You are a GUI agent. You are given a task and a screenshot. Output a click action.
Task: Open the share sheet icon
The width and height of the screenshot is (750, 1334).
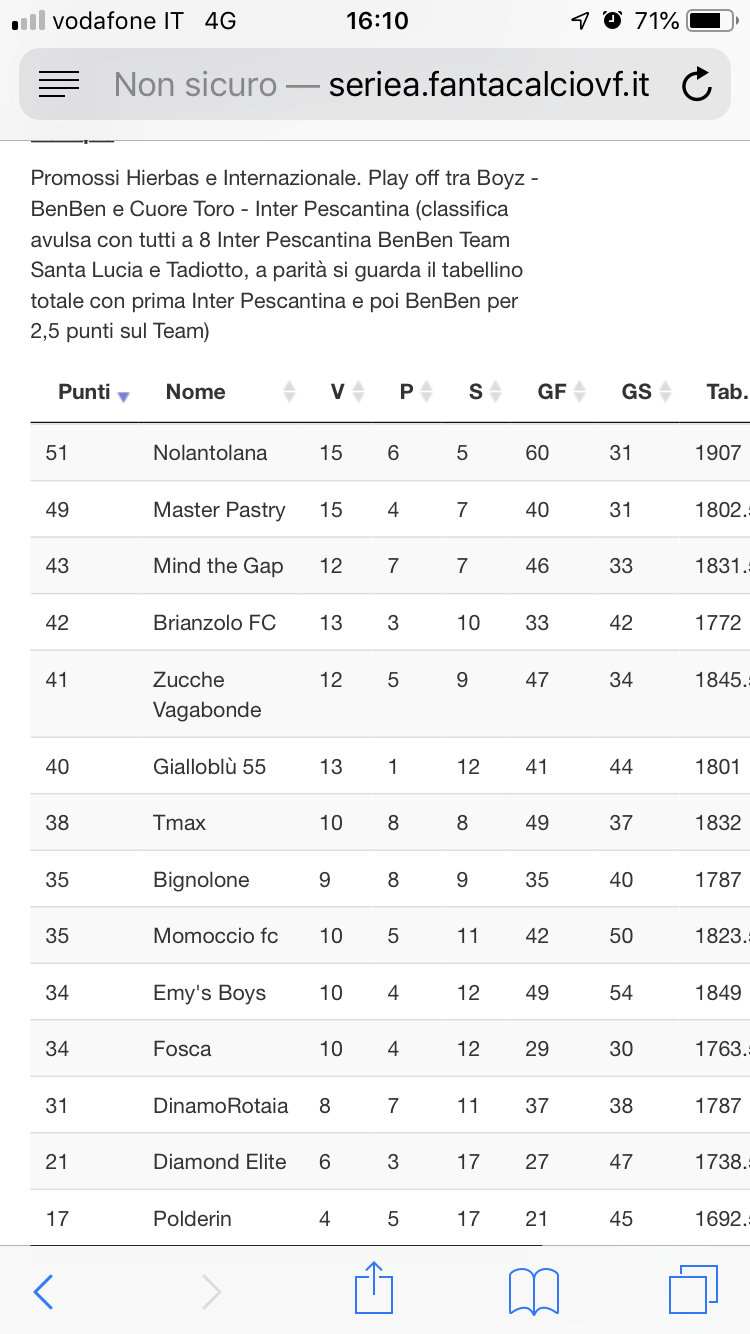click(x=375, y=1288)
